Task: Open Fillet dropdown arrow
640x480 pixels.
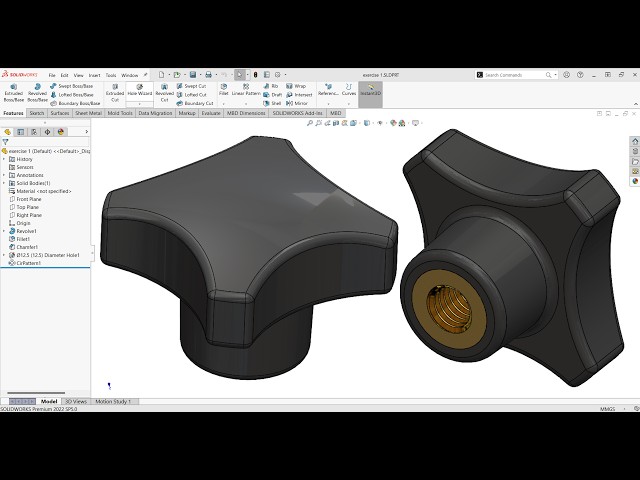Action: pos(224,104)
